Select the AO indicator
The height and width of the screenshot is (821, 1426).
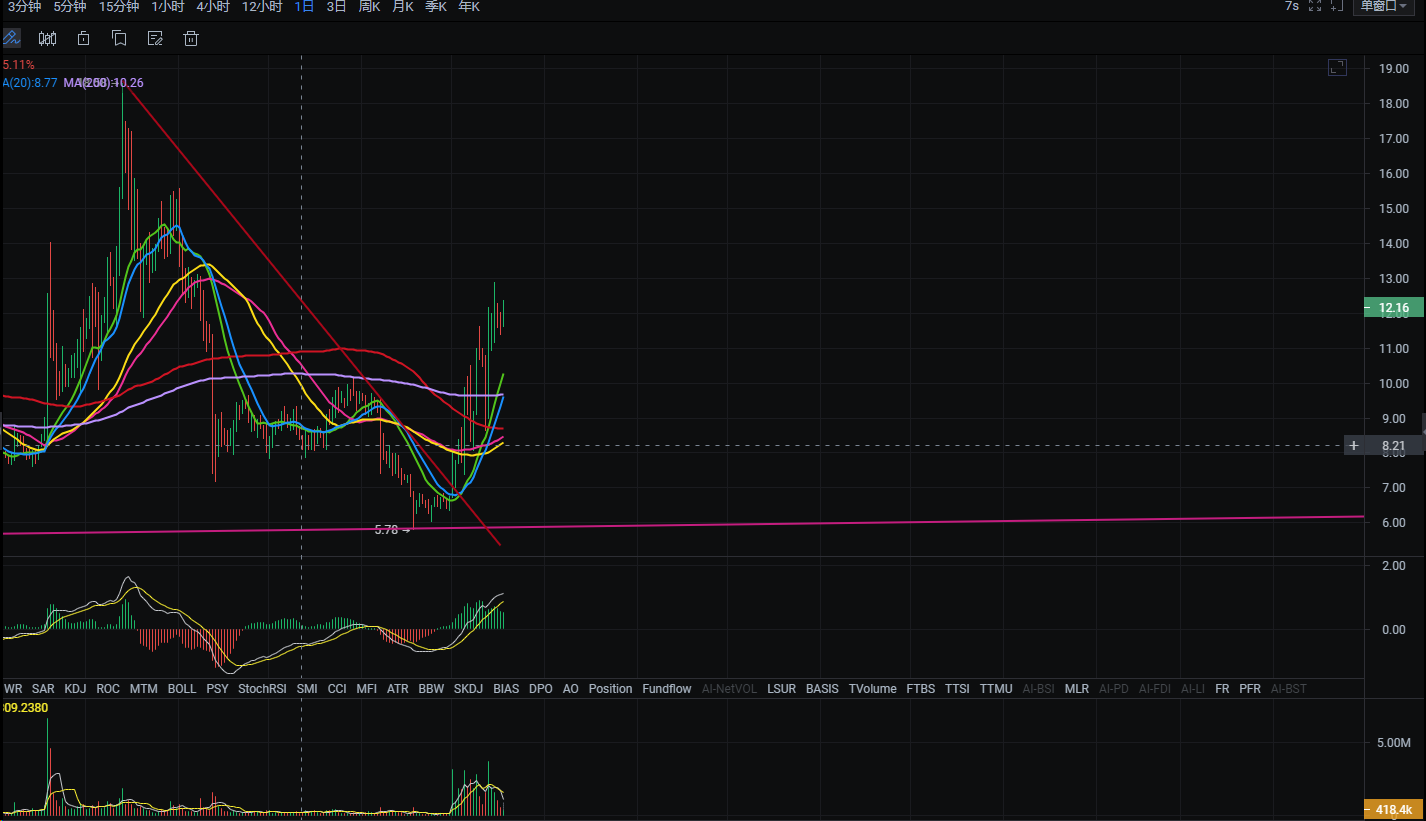(x=570, y=689)
